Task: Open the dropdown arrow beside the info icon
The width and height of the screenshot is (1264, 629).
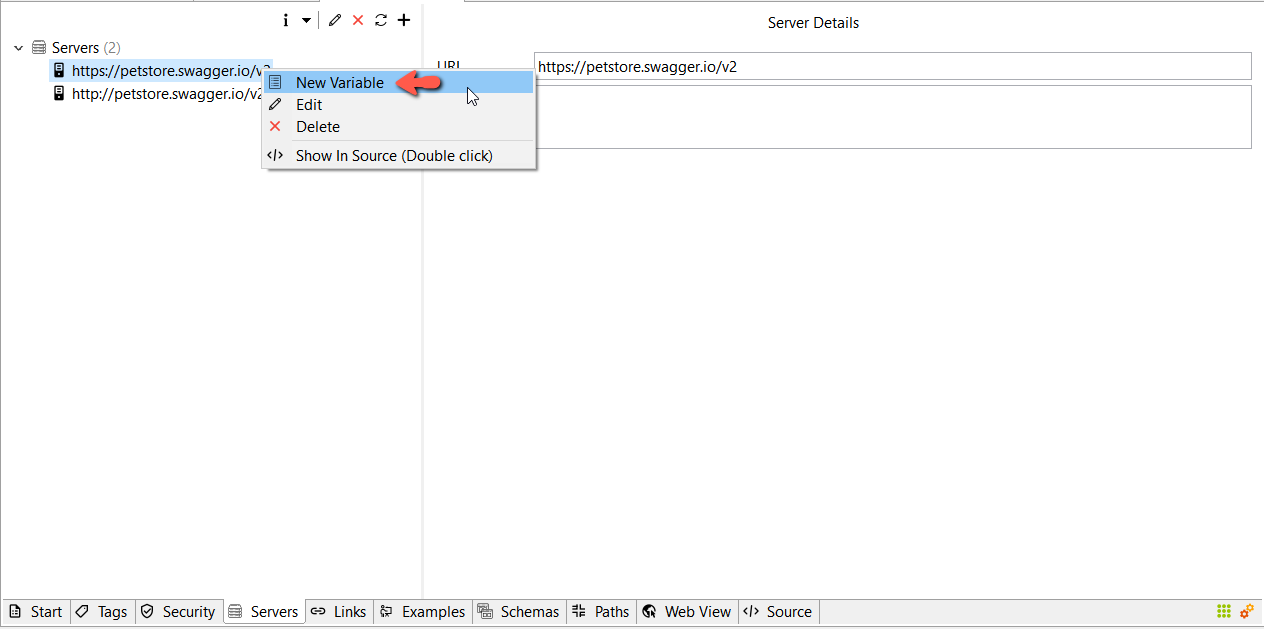Action: 306,20
